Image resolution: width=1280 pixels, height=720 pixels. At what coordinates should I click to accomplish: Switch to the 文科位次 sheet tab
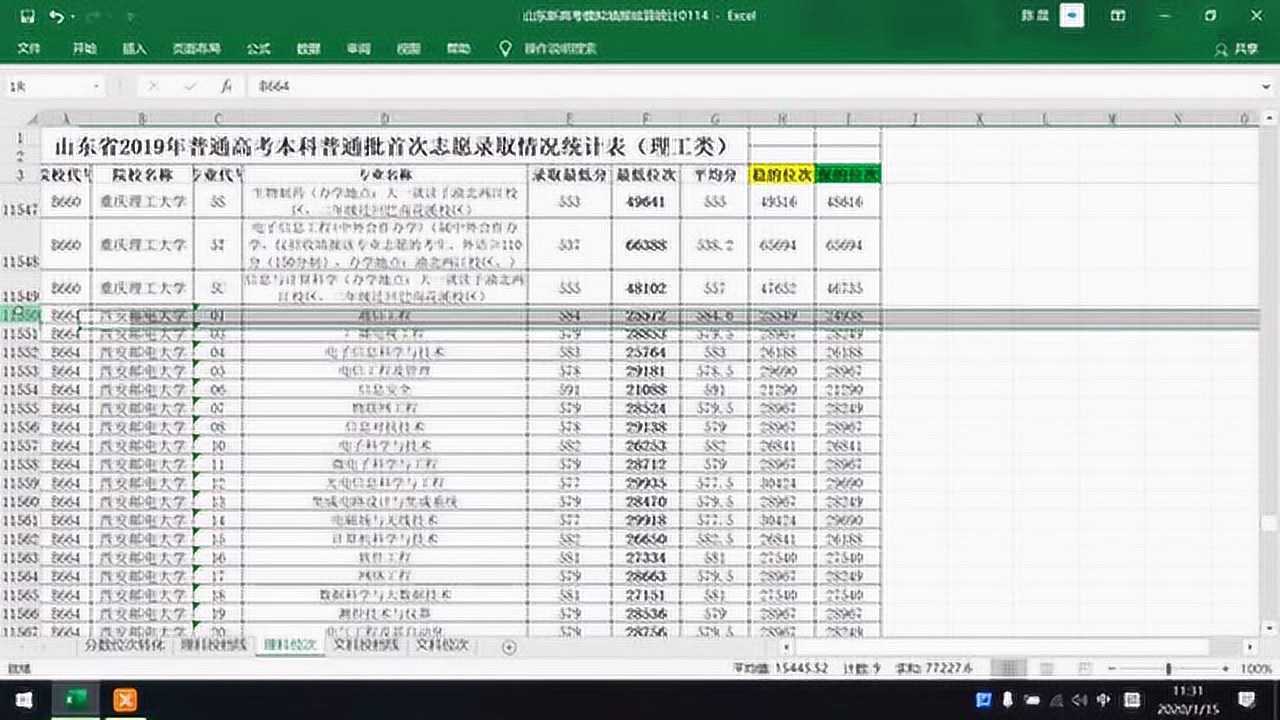441,646
